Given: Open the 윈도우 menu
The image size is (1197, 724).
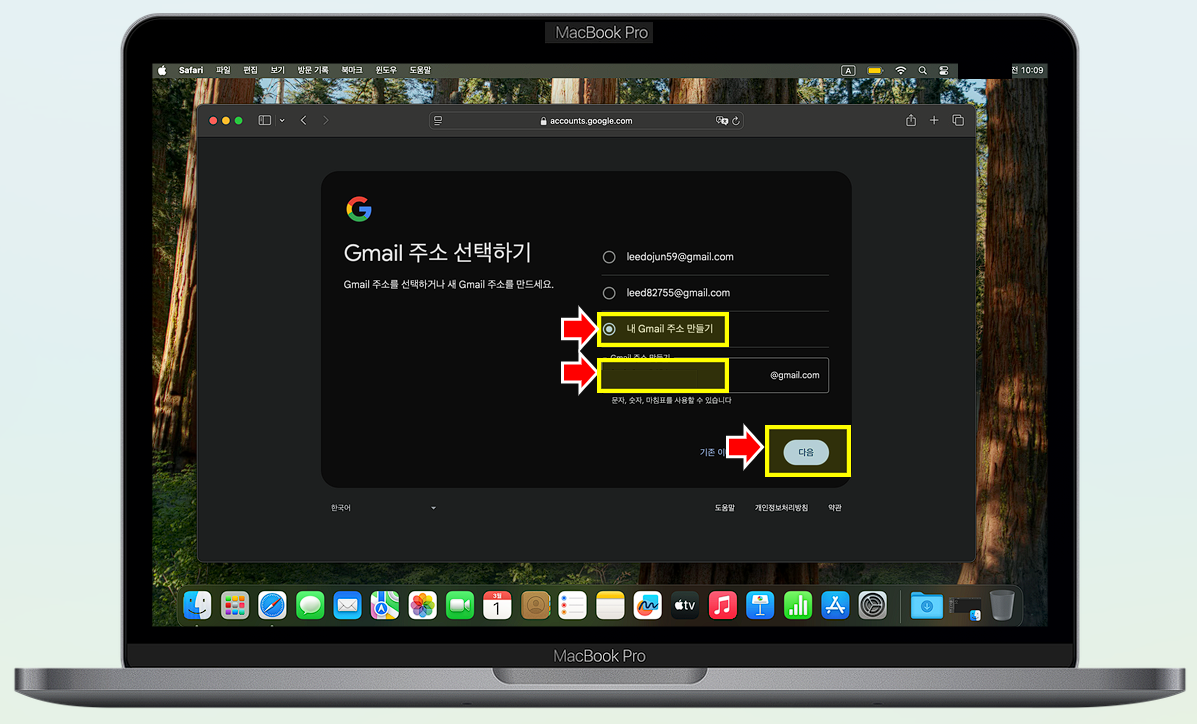Looking at the screenshot, I should tap(386, 70).
